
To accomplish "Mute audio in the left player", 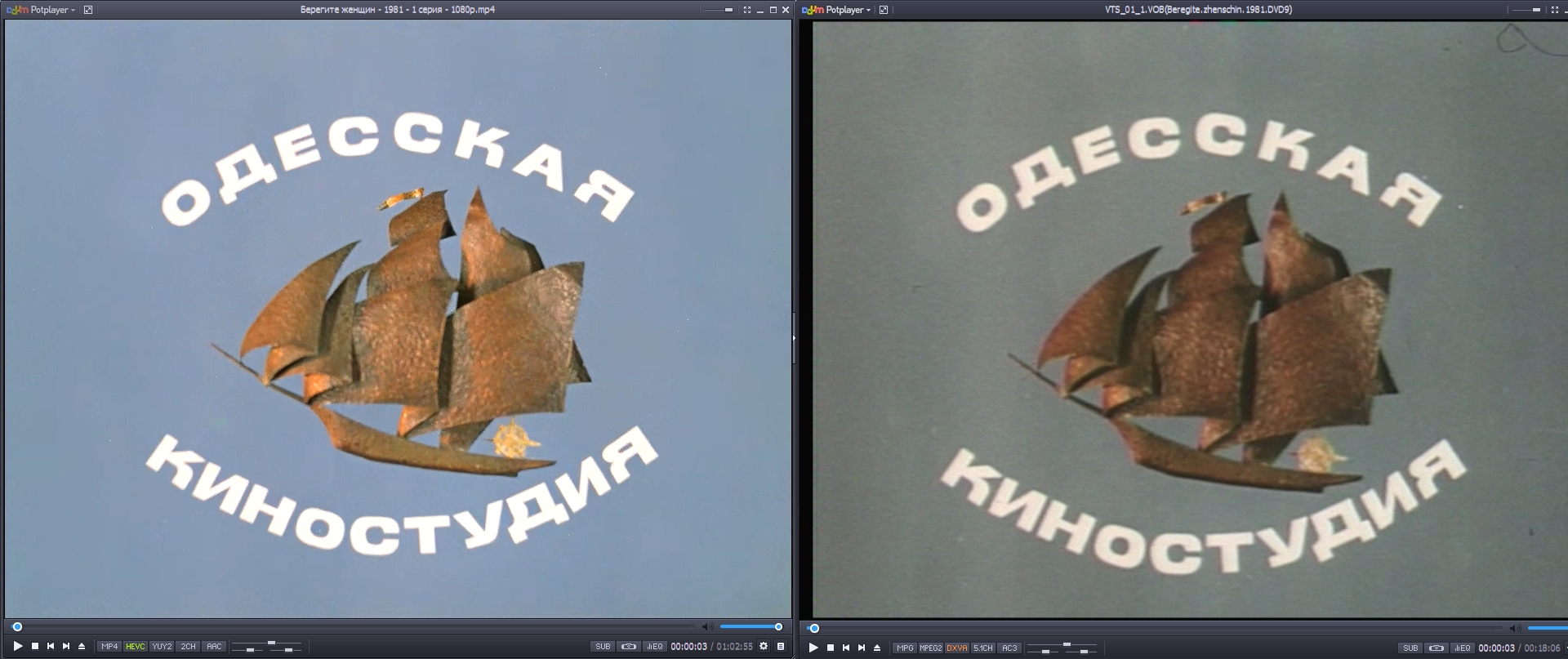I will pos(707,626).
